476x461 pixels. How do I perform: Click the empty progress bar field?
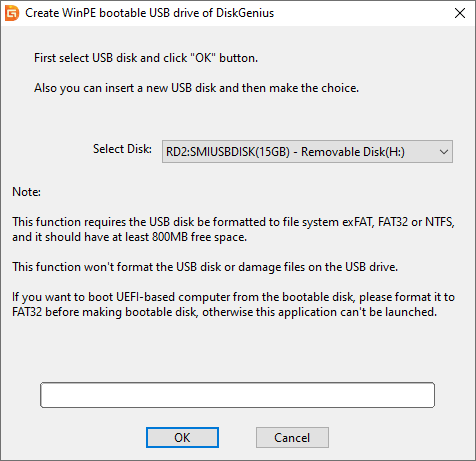tap(237, 395)
